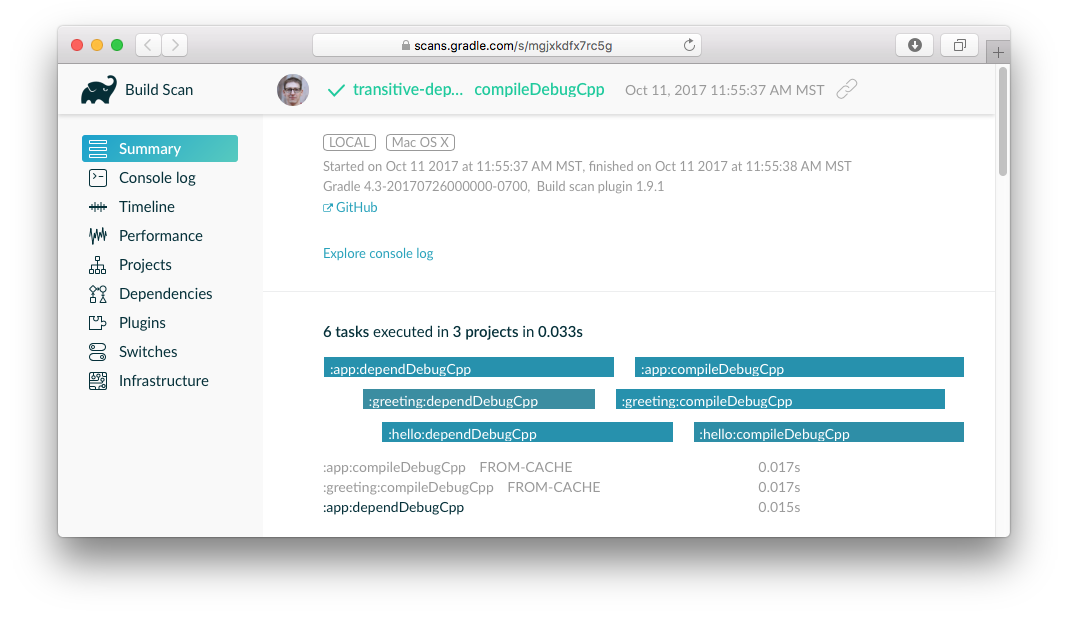This screenshot has width=1066, height=618.
Task: Select the :hello:dependDebugCpp timeline bar
Action: click(528, 432)
